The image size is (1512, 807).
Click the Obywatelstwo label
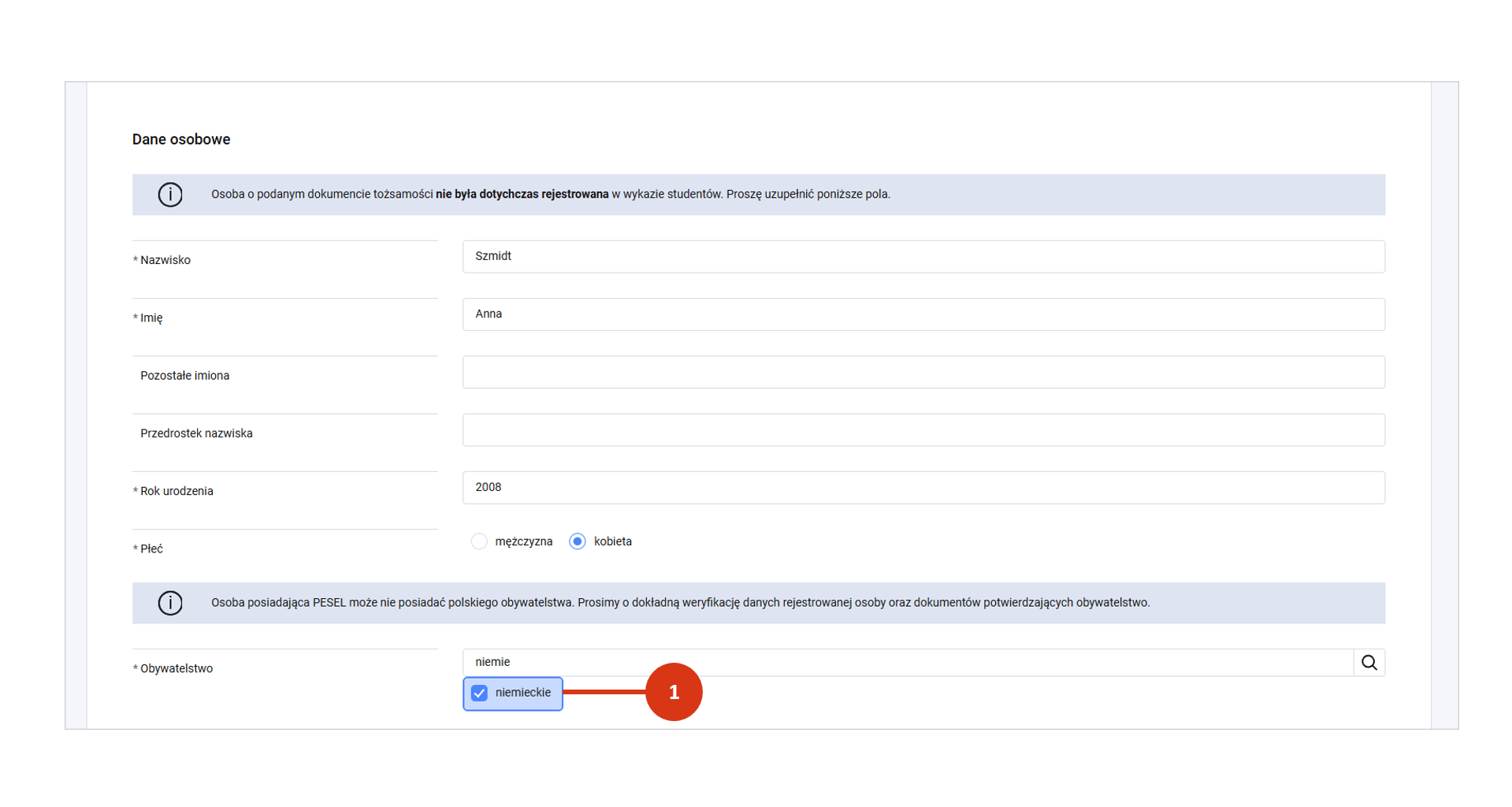(x=176, y=668)
